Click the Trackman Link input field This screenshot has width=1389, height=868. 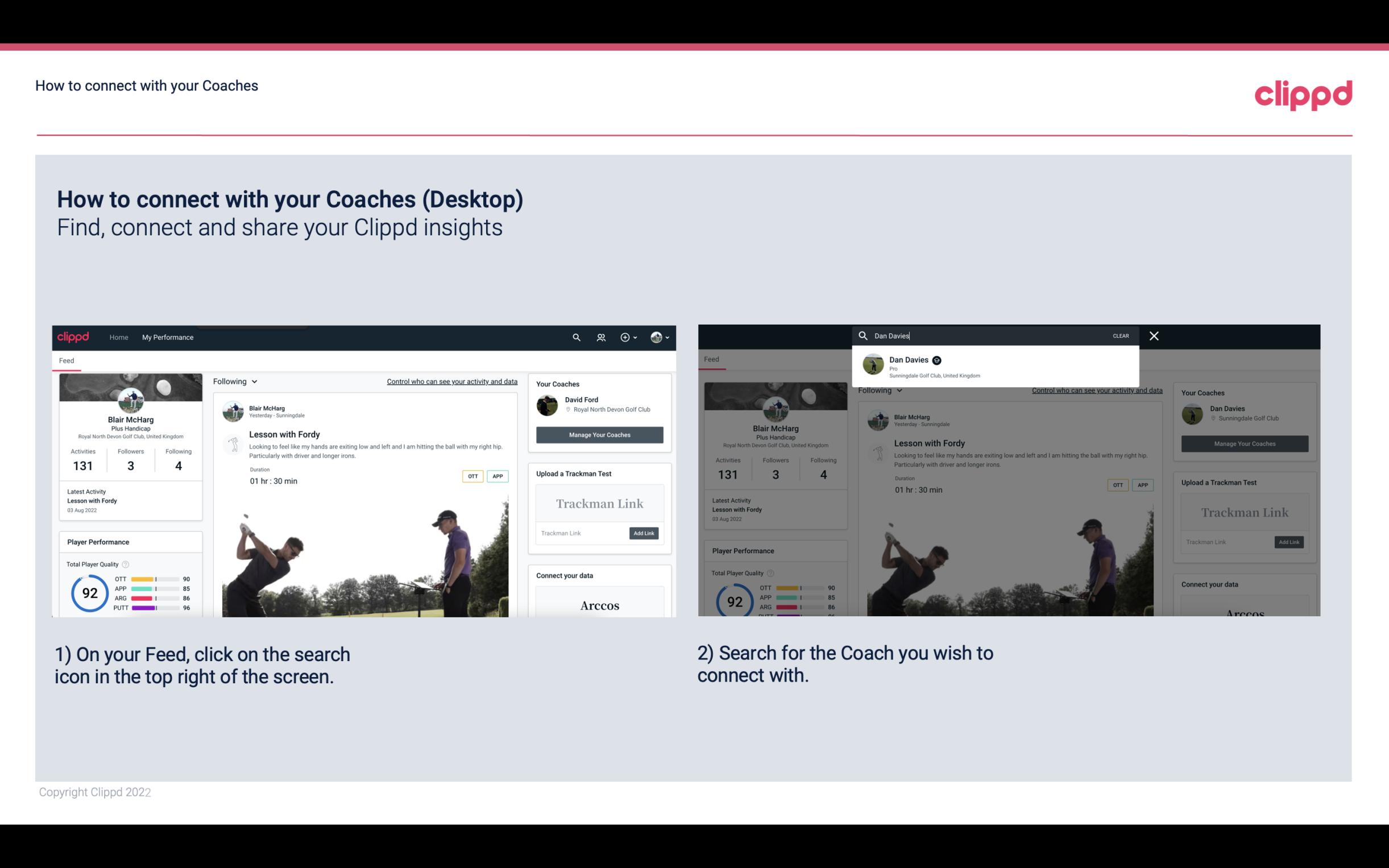tap(579, 533)
